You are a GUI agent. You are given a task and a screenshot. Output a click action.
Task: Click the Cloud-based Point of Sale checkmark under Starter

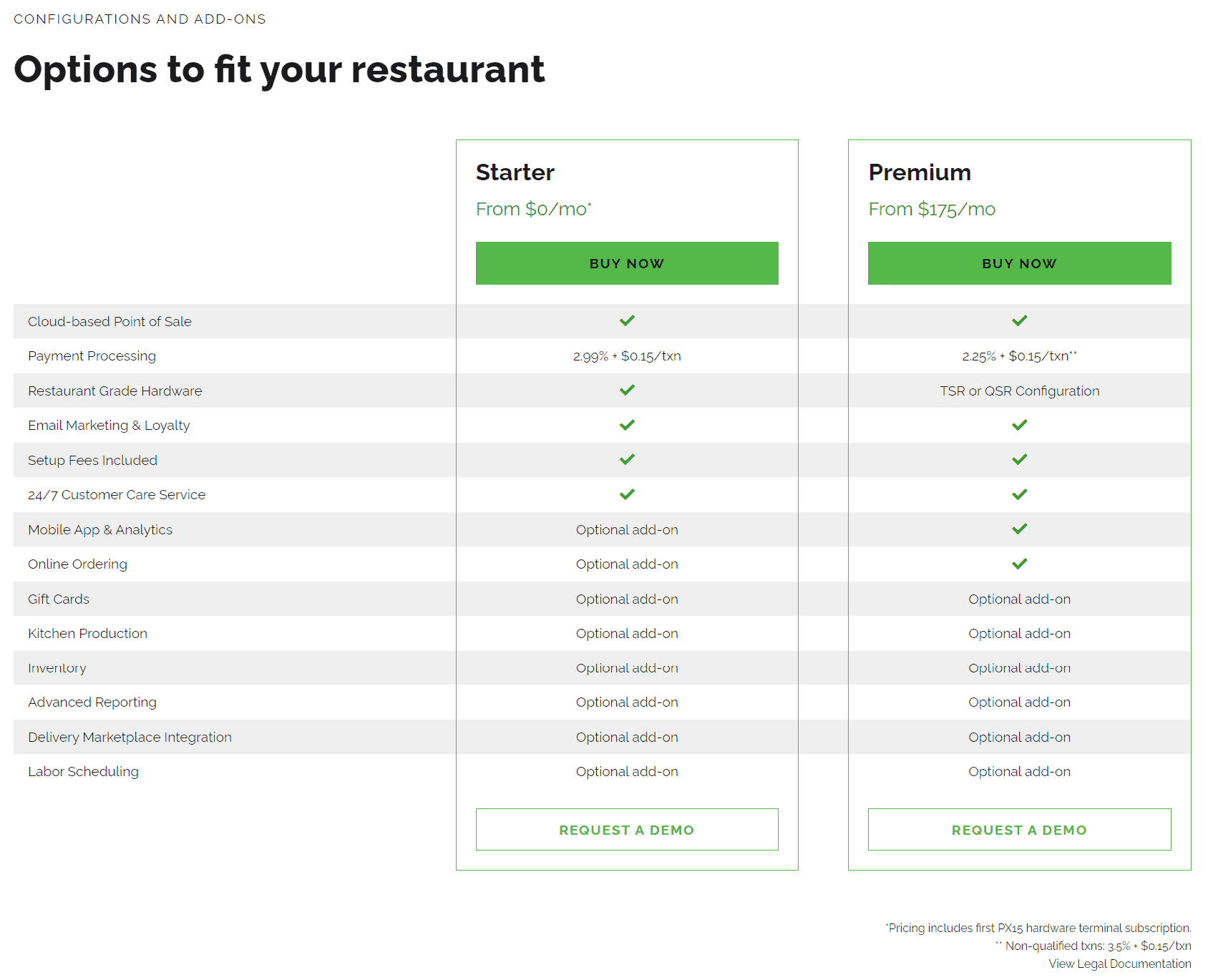click(x=627, y=320)
